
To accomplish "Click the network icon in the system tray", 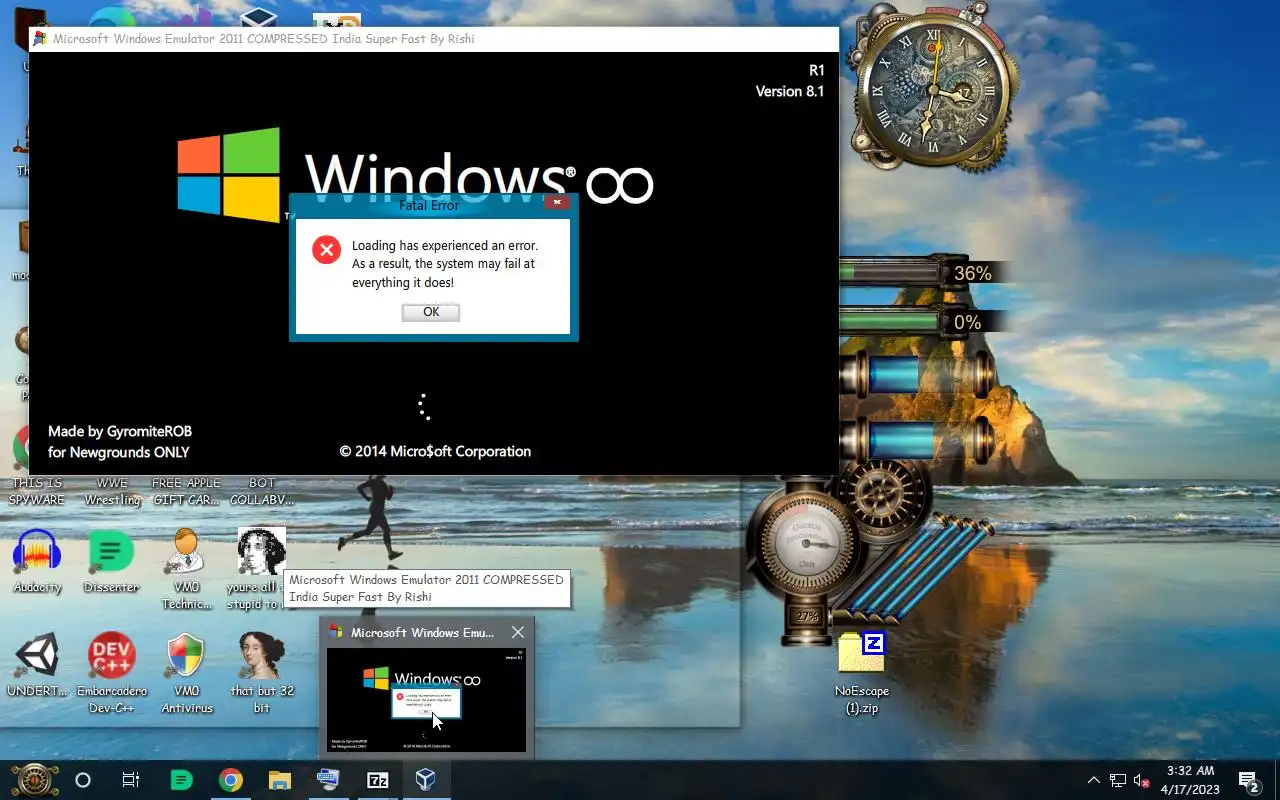I will click(x=1118, y=780).
